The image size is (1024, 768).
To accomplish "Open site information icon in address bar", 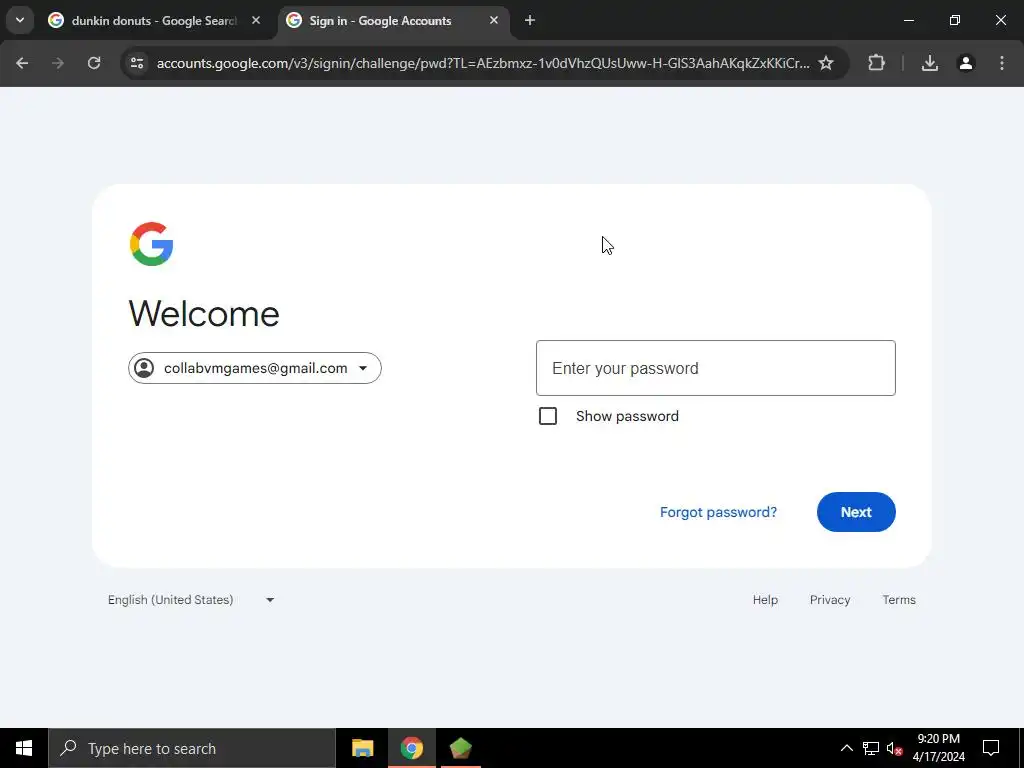I will tap(137, 63).
